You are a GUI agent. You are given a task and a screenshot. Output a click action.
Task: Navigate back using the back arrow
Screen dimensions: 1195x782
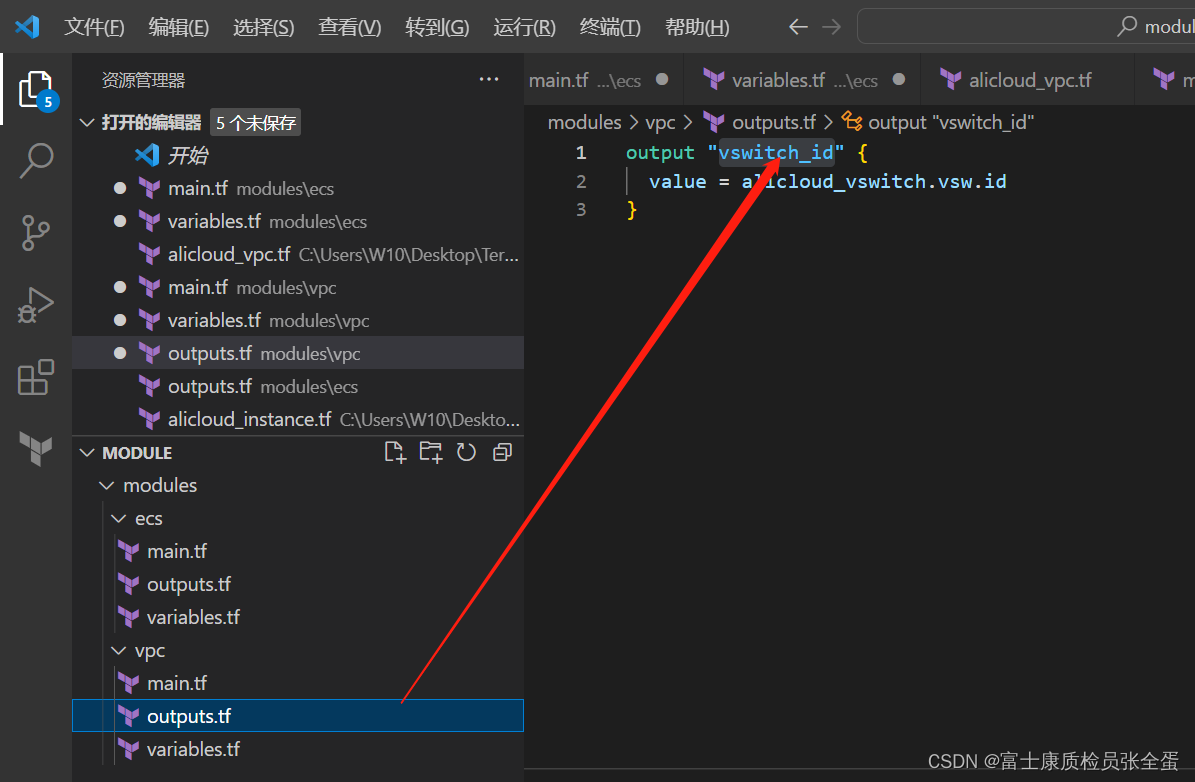click(797, 27)
